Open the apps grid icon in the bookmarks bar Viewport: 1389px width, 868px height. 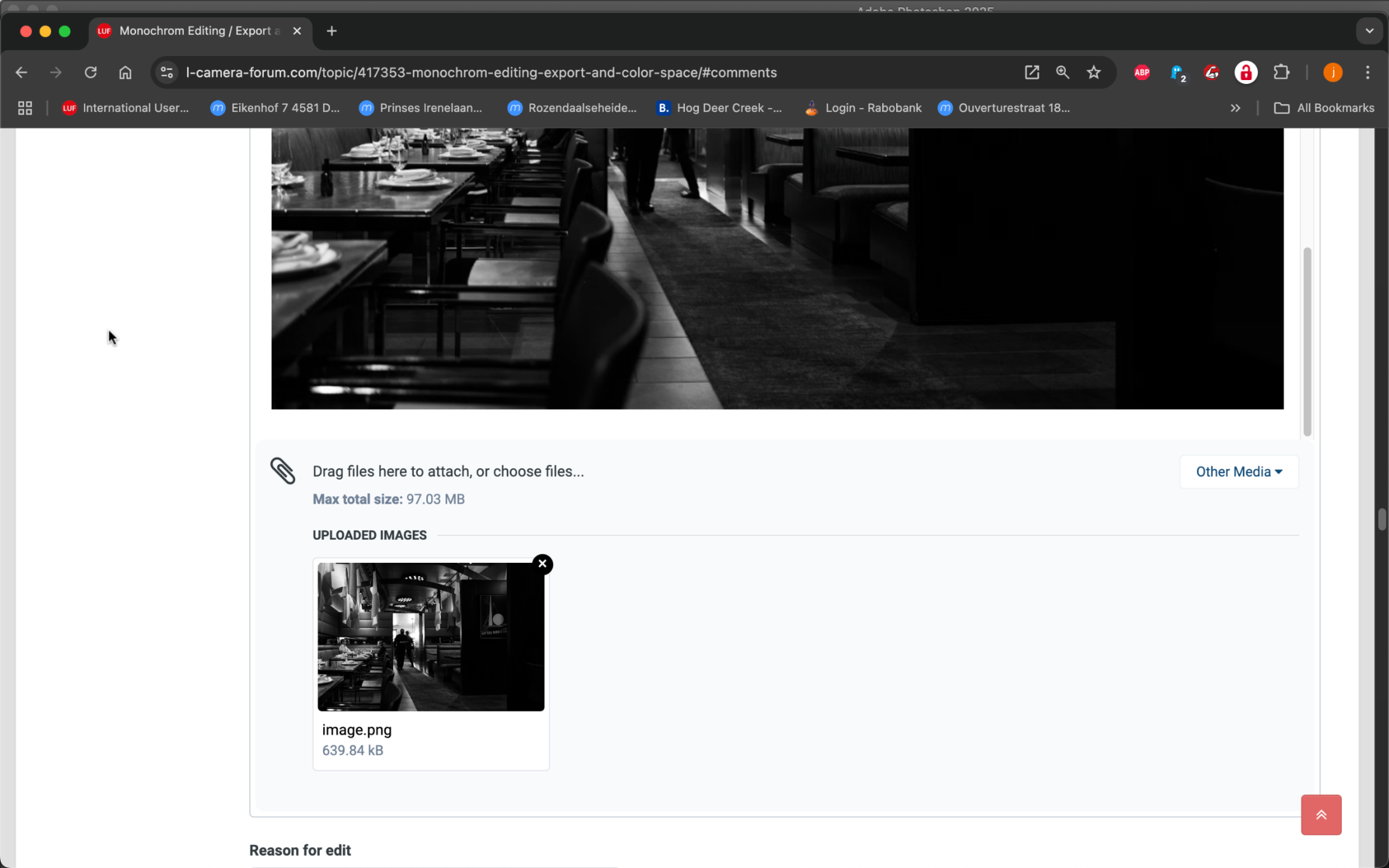coord(25,108)
